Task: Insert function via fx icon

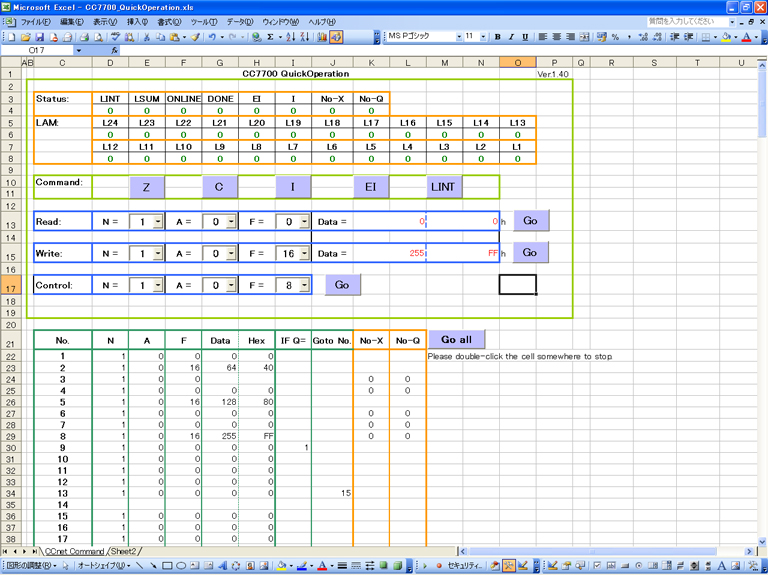Action: point(114,50)
